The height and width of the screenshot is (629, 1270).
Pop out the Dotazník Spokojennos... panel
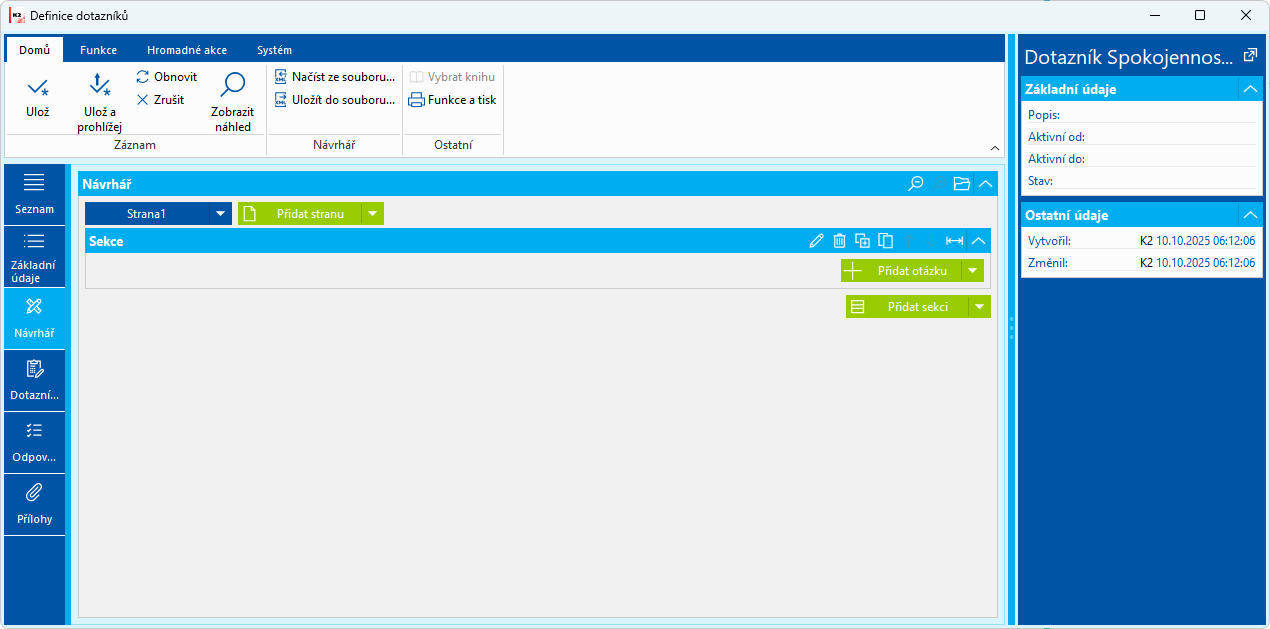[x=1250, y=56]
